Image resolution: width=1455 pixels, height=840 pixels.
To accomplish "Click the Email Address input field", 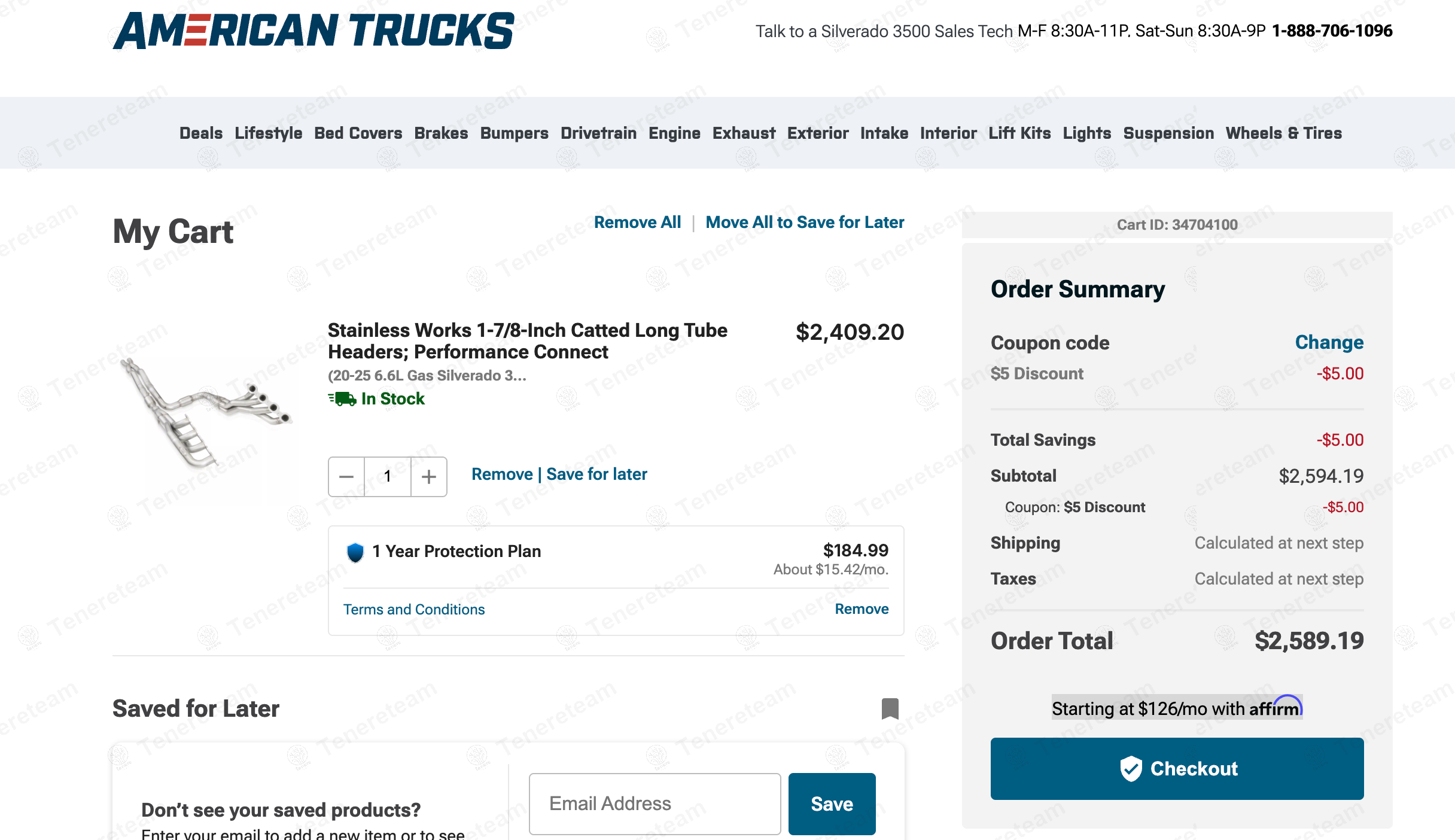I will coord(655,804).
